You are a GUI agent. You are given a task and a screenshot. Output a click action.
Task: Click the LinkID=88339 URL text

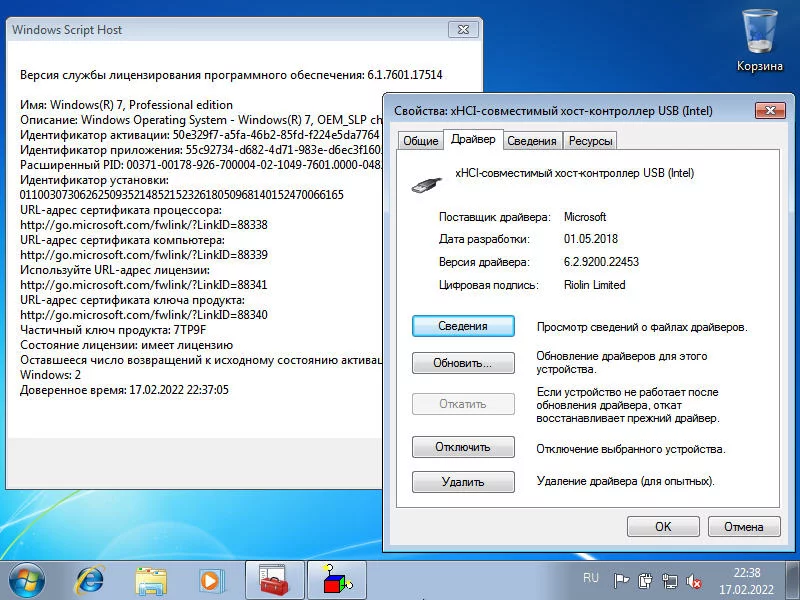(144, 255)
